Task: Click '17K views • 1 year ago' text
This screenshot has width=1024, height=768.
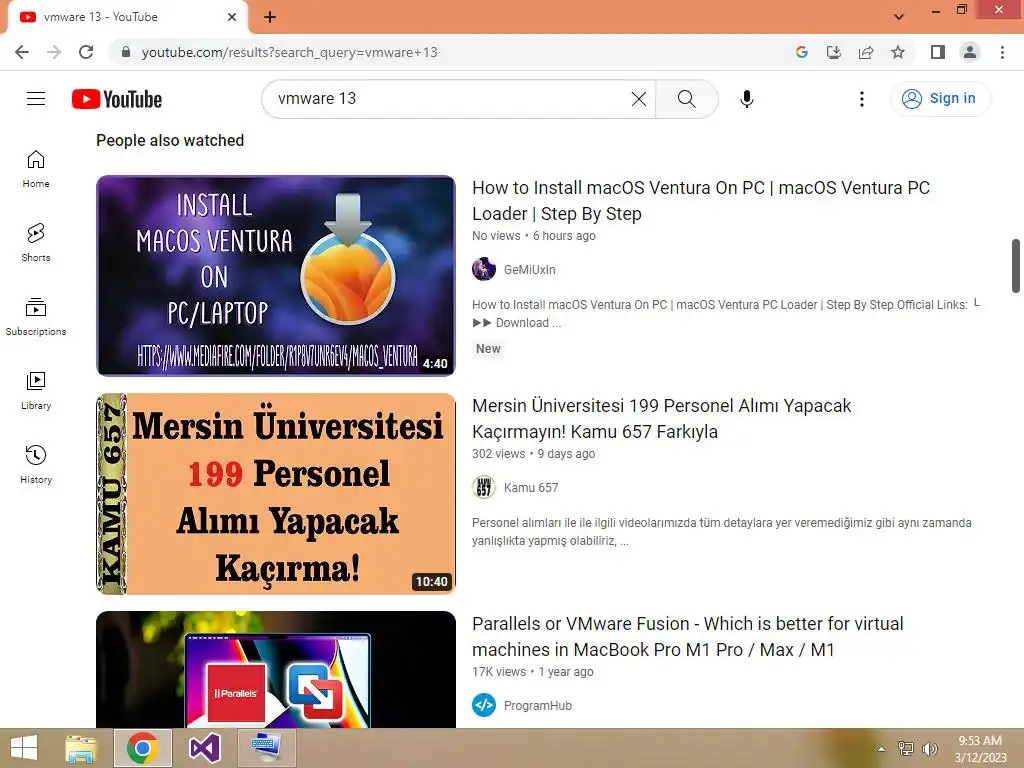Action: [x=533, y=672]
